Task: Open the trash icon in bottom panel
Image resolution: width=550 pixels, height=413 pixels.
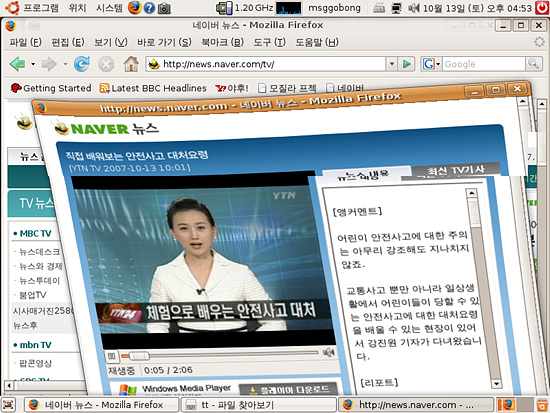Action: (542, 405)
